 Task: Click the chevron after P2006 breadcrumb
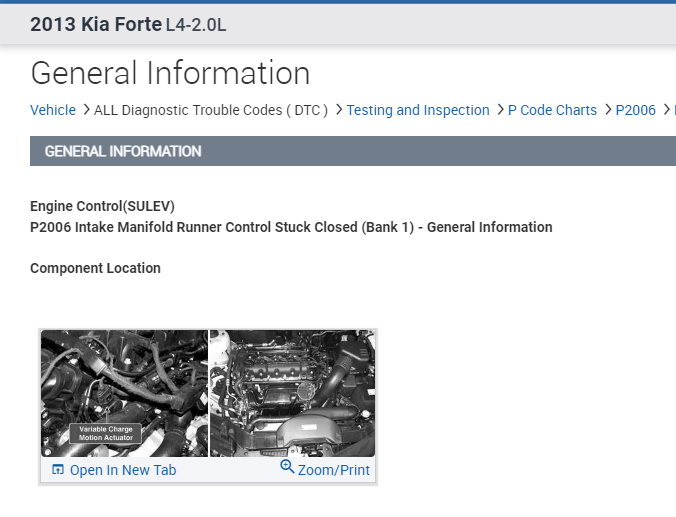coord(667,110)
